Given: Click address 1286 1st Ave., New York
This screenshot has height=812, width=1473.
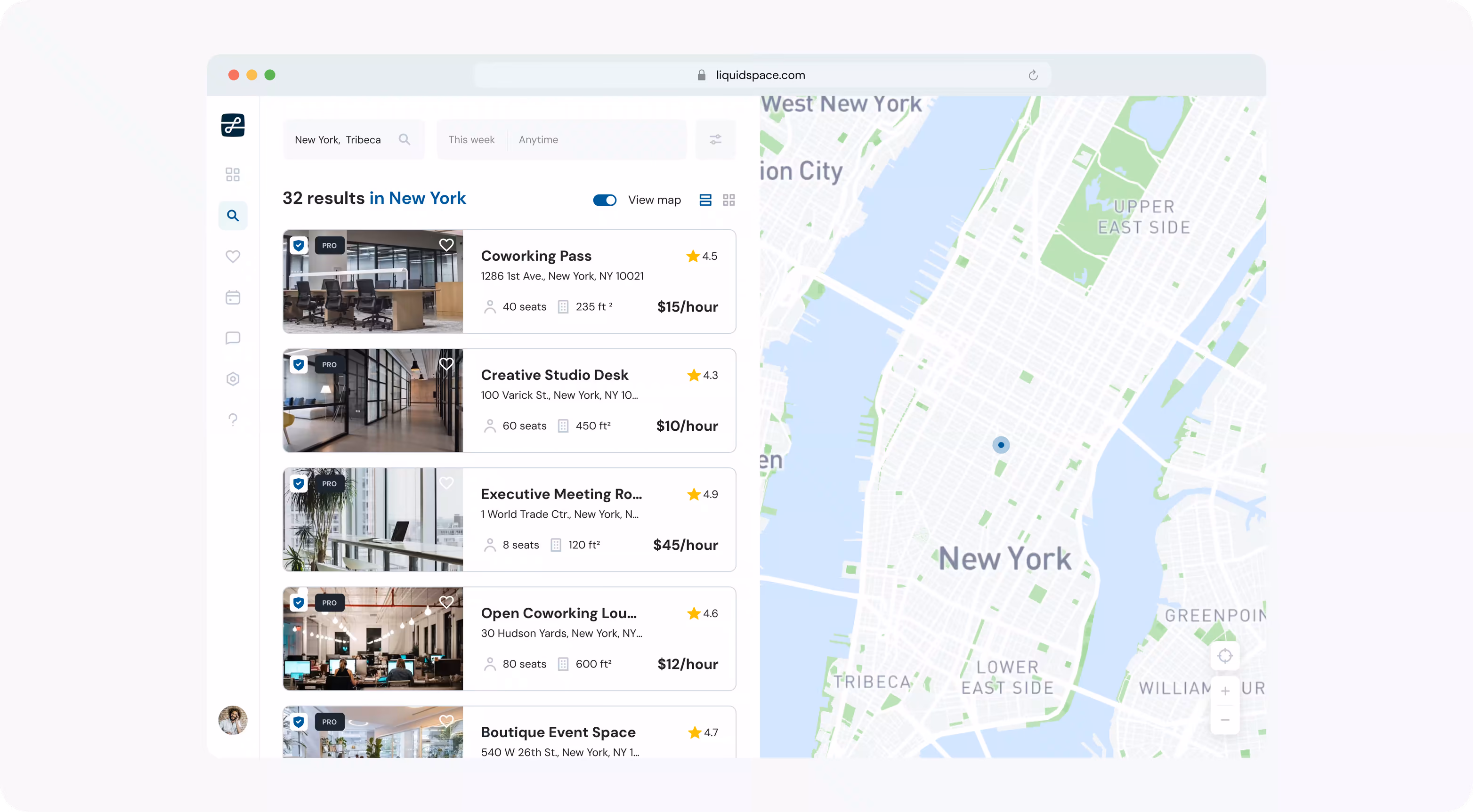Looking at the screenshot, I should [x=562, y=276].
